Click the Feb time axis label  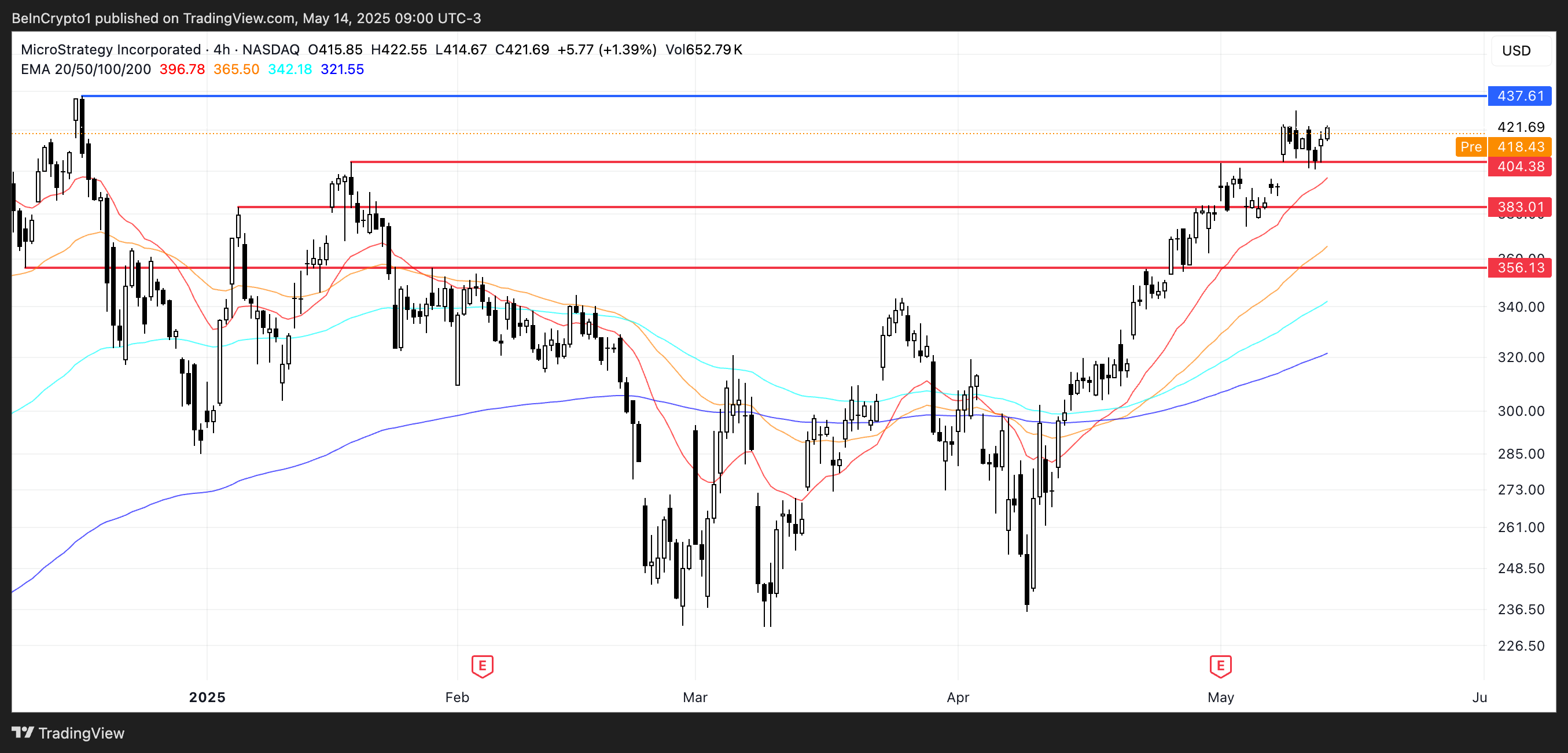tap(457, 697)
